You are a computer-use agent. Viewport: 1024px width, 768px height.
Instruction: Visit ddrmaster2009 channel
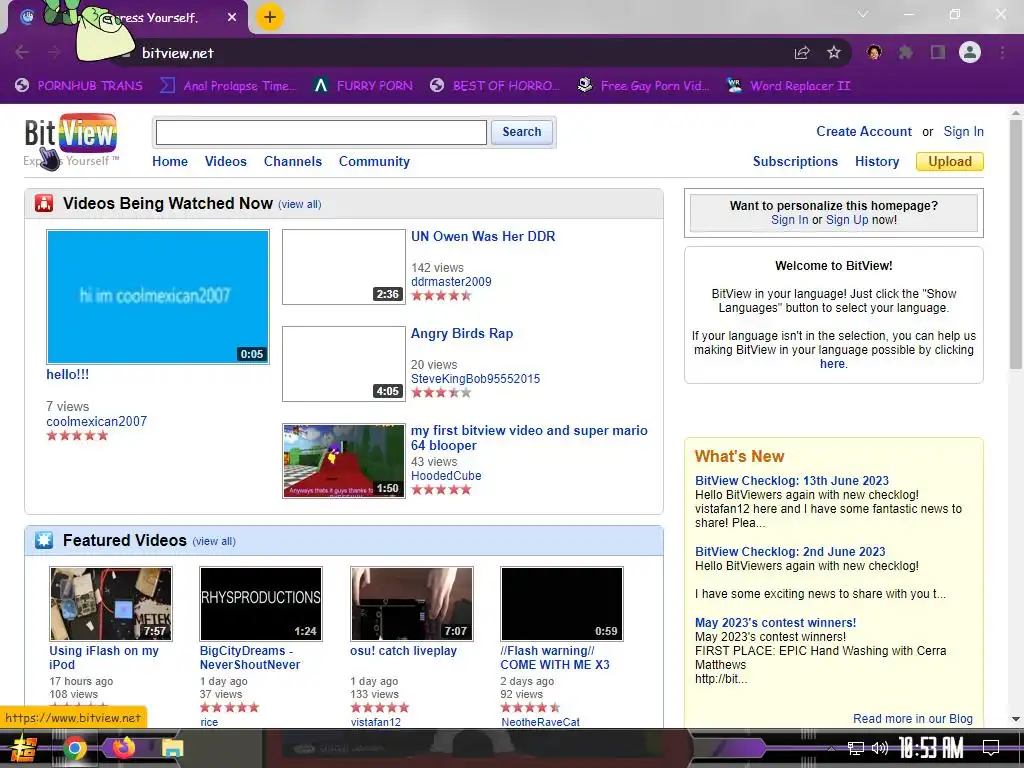pos(451,281)
